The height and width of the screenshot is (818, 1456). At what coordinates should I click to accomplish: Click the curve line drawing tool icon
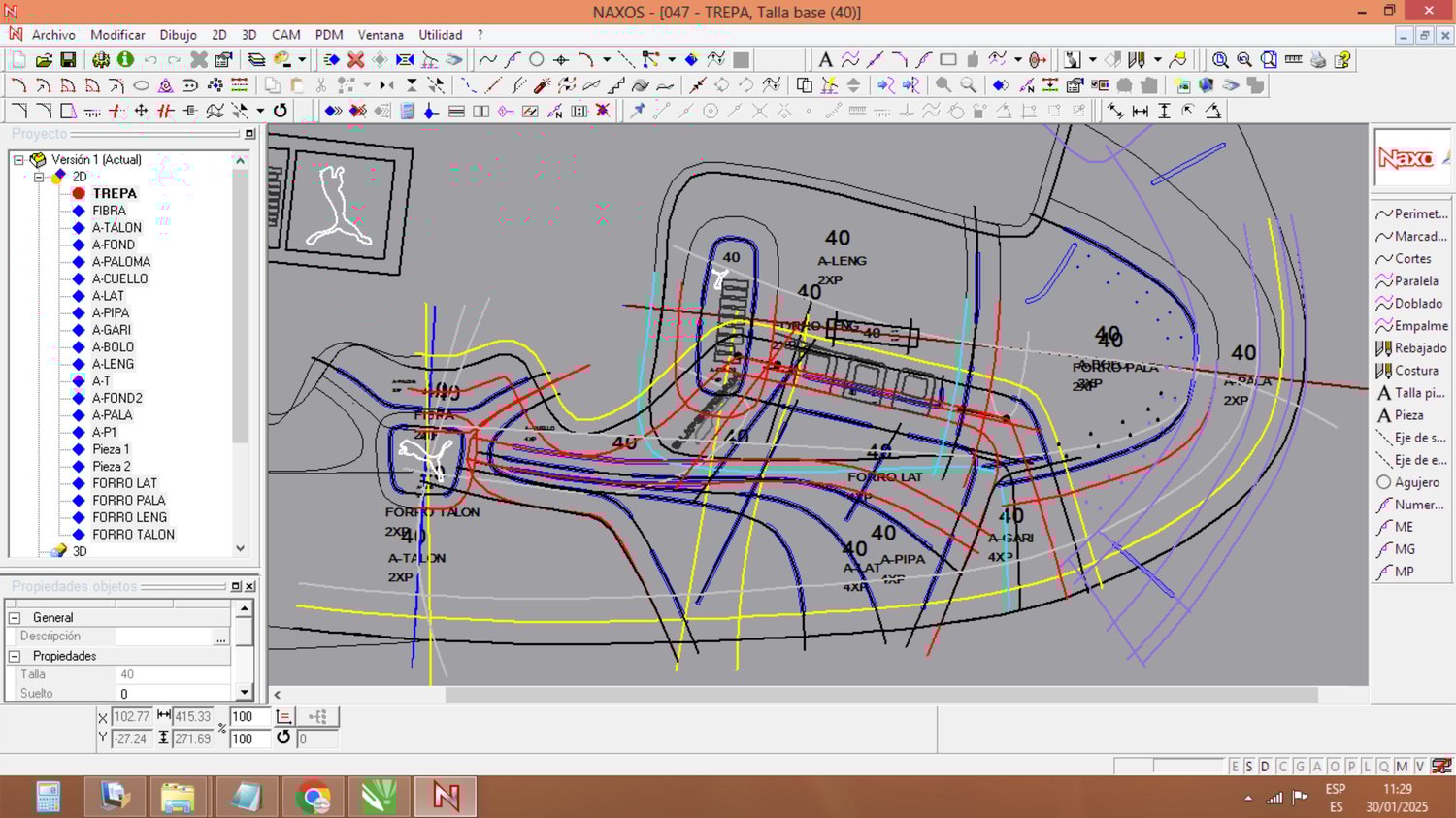[x=487, y=60]
